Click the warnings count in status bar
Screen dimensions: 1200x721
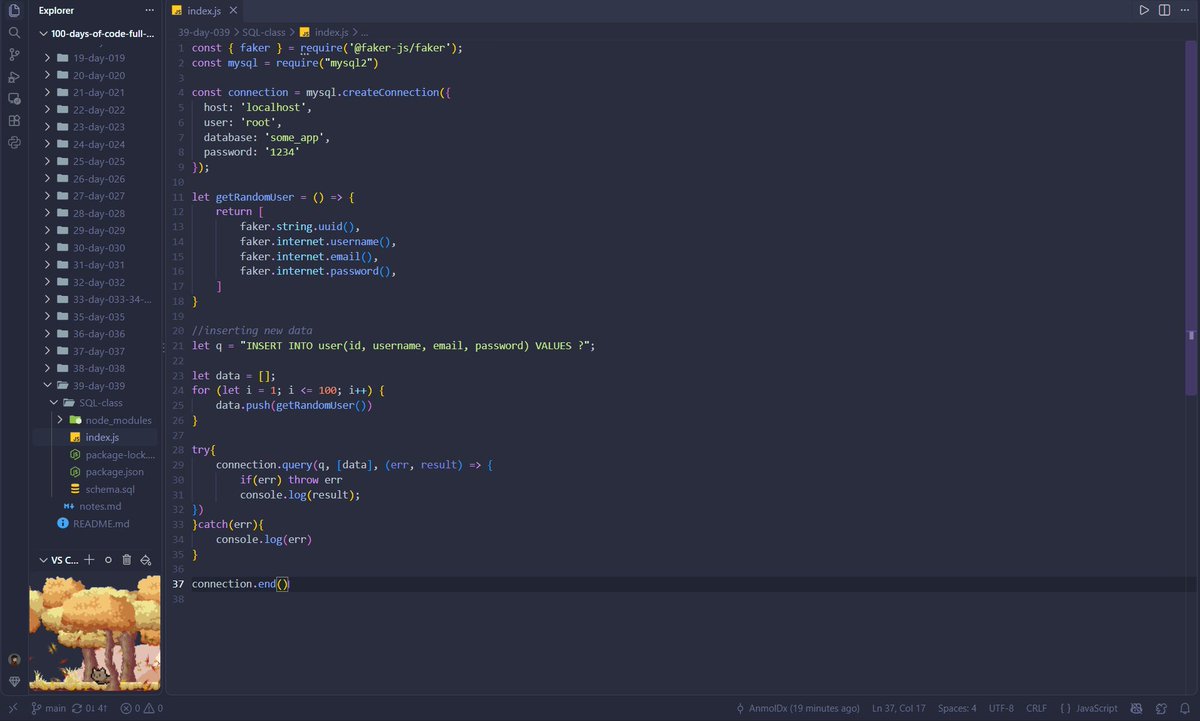152,708
